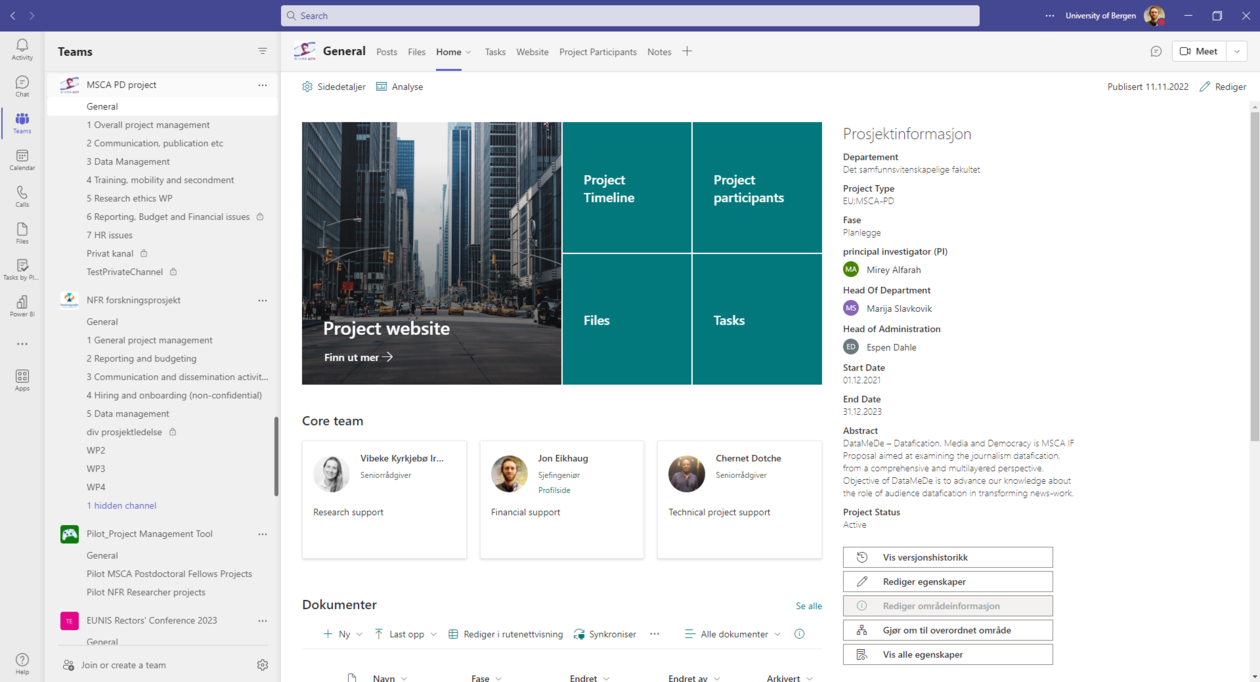Click the Search input field
This screenshot has height=682, width=1260.
(x=630, y=16)
